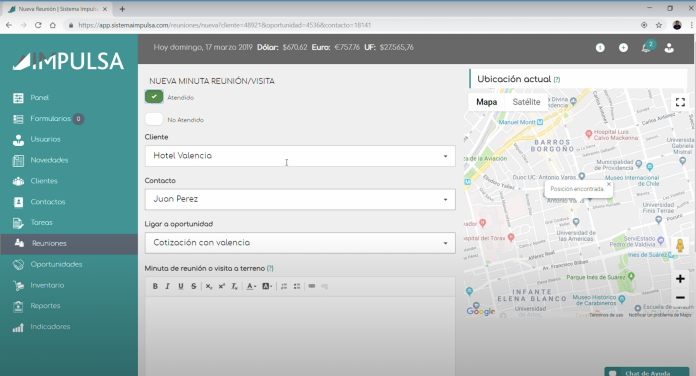Zoom out on the map

click(x=680, y=297)
